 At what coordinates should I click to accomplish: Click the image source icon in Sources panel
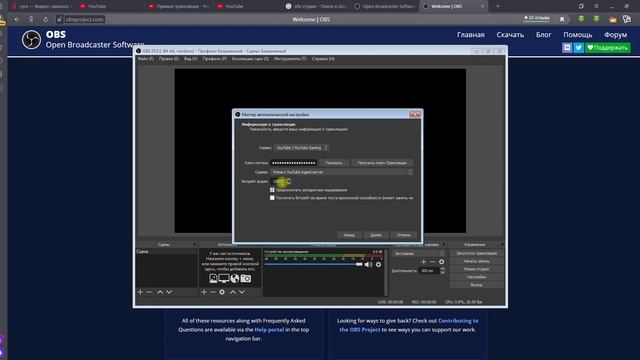[213, 278]
